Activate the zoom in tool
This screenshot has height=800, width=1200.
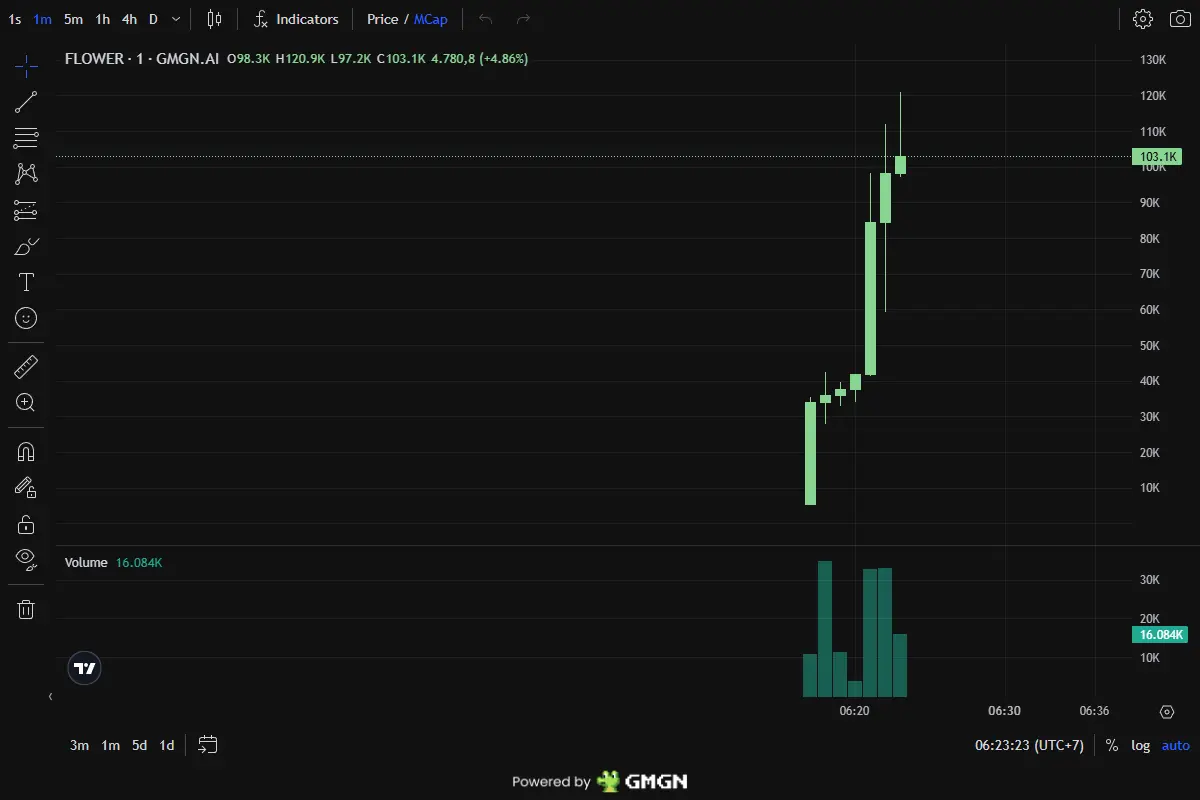pyautogui.click(x=26, y=403)
